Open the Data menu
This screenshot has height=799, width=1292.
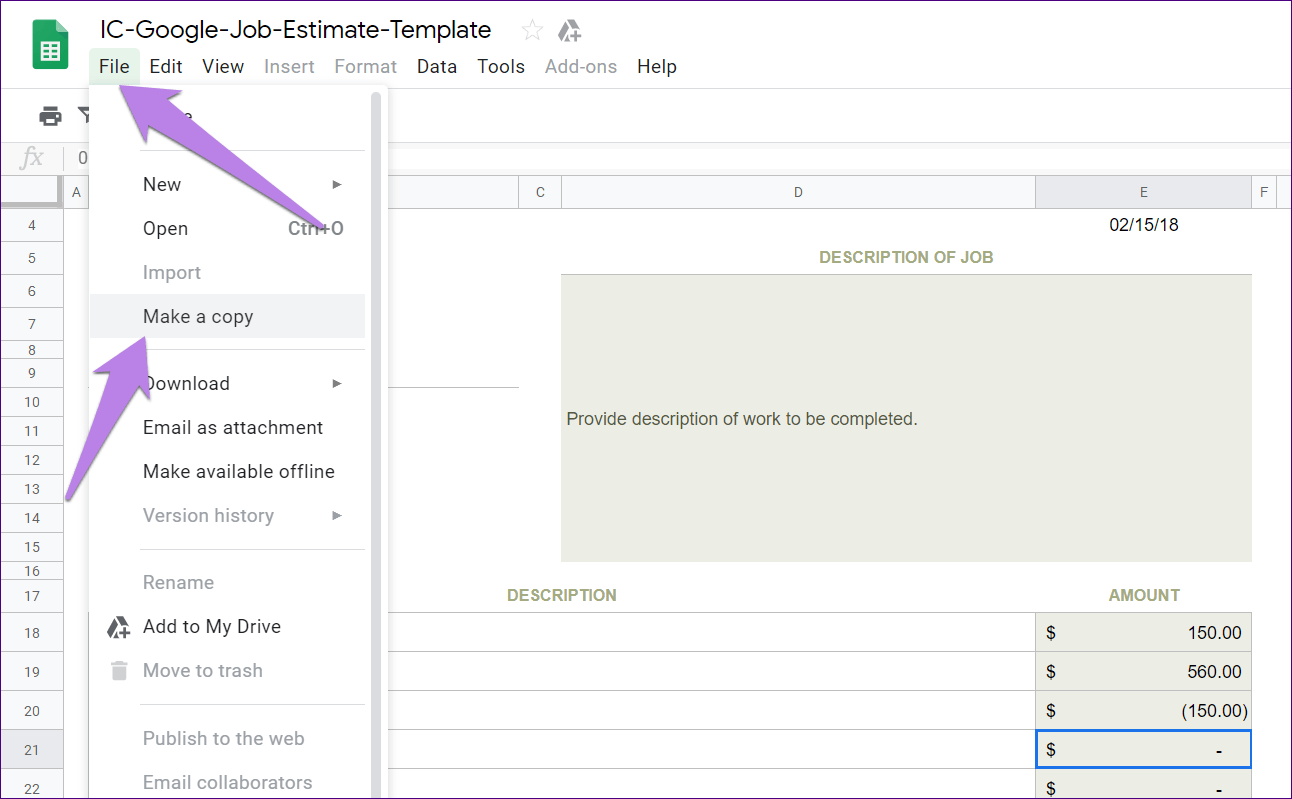pos(437,67)
